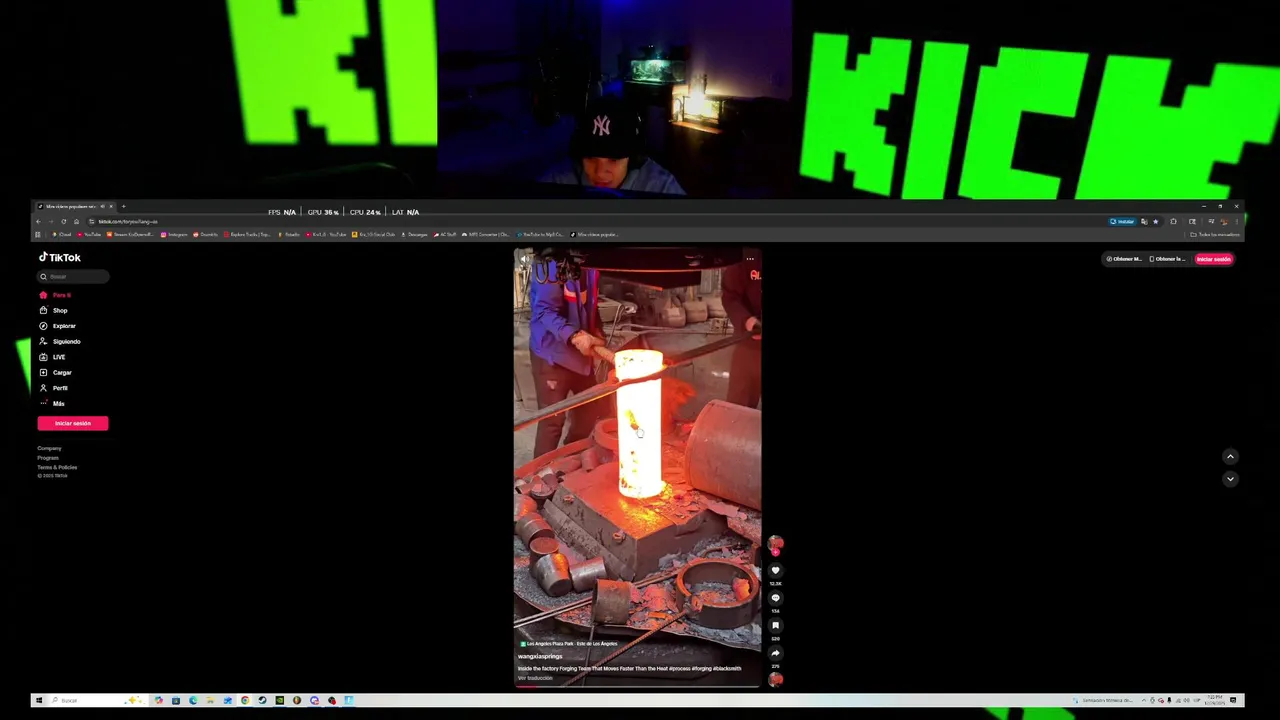Open the Windows Start menu

tap(39, 700)
